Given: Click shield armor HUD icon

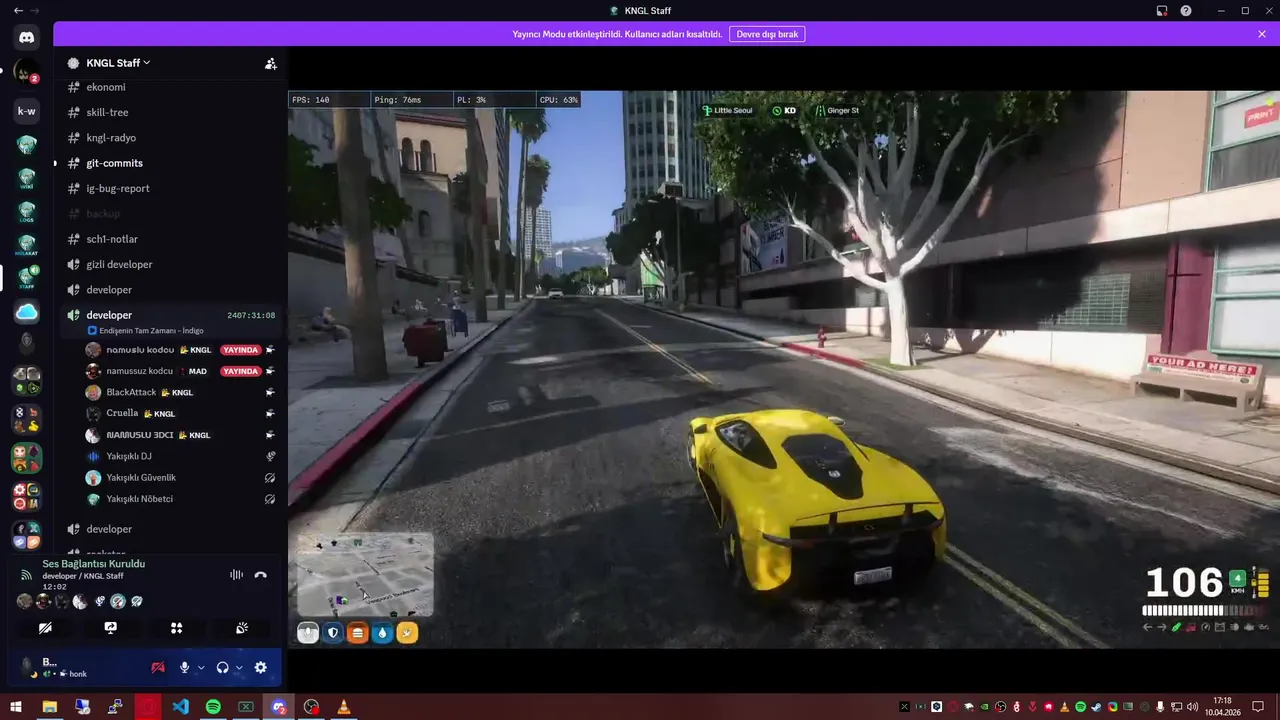Looking at the screenshot, I should (x=332, y=632).
